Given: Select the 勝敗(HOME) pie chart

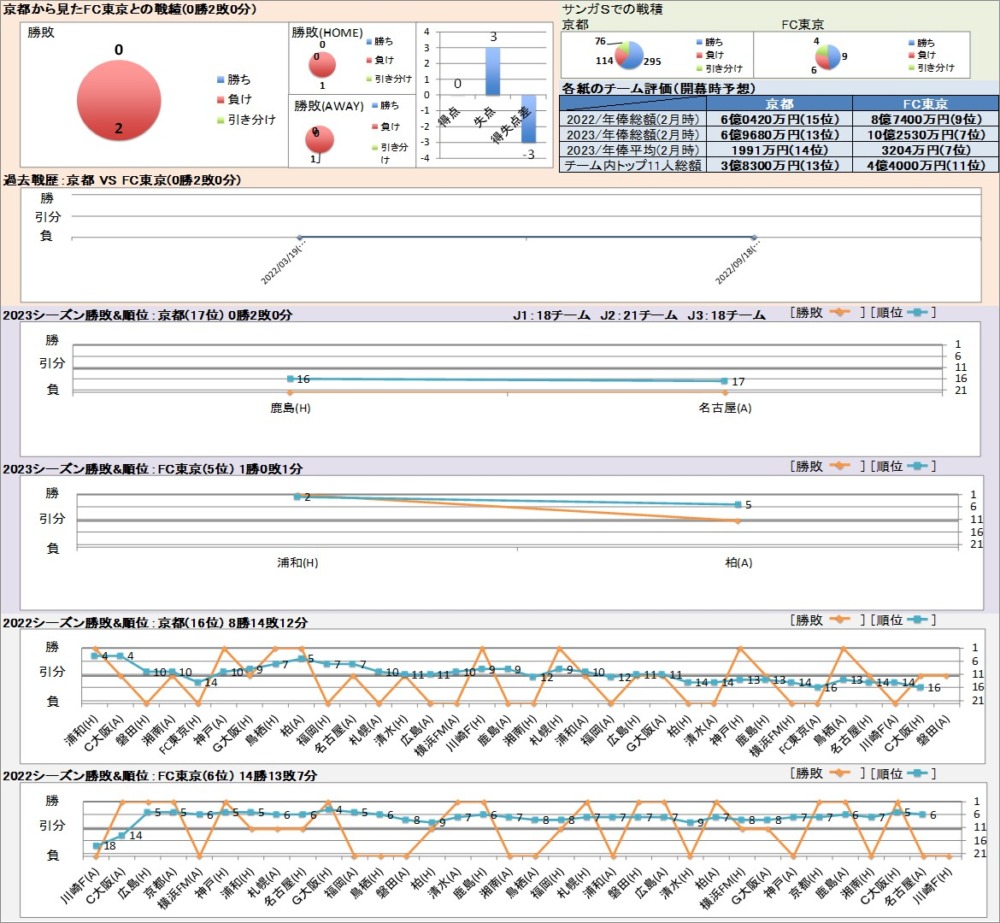Looking at the screenshot, I should [322, 64].
